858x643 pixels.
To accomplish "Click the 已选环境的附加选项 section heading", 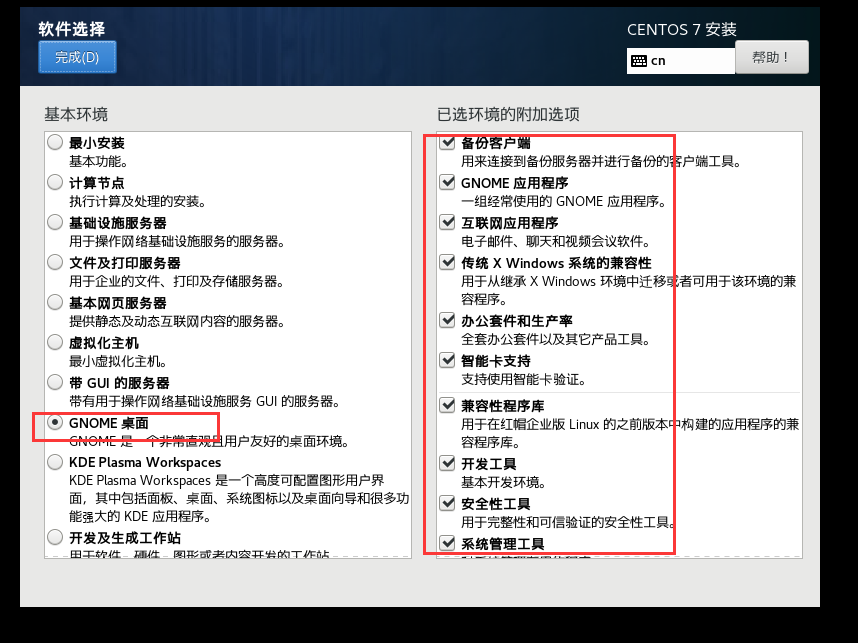I will [x=508, y=114].
